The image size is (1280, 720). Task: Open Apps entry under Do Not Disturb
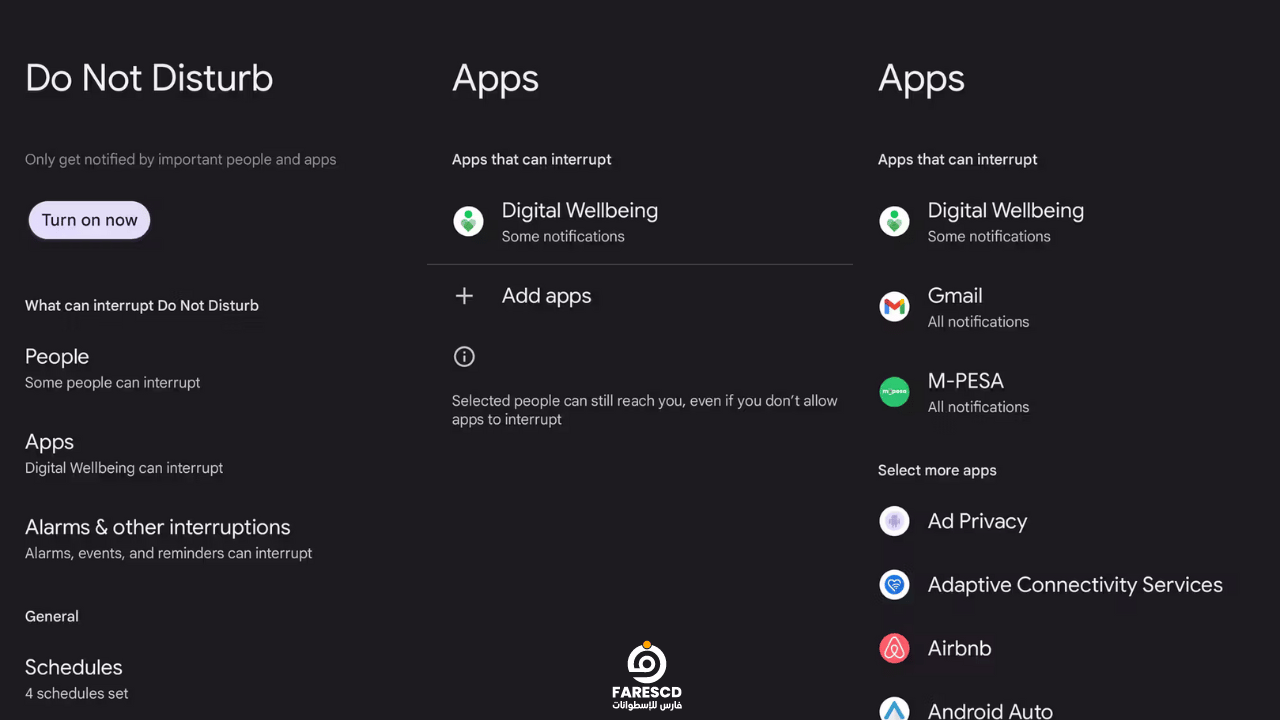213,453
